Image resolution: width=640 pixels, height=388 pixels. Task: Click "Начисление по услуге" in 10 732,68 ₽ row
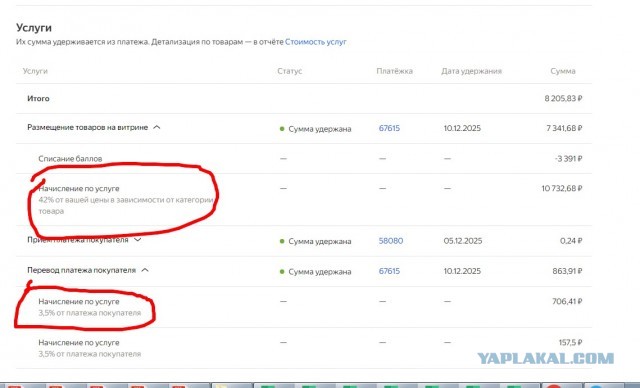pyautogui.click(x=79, y=188)
